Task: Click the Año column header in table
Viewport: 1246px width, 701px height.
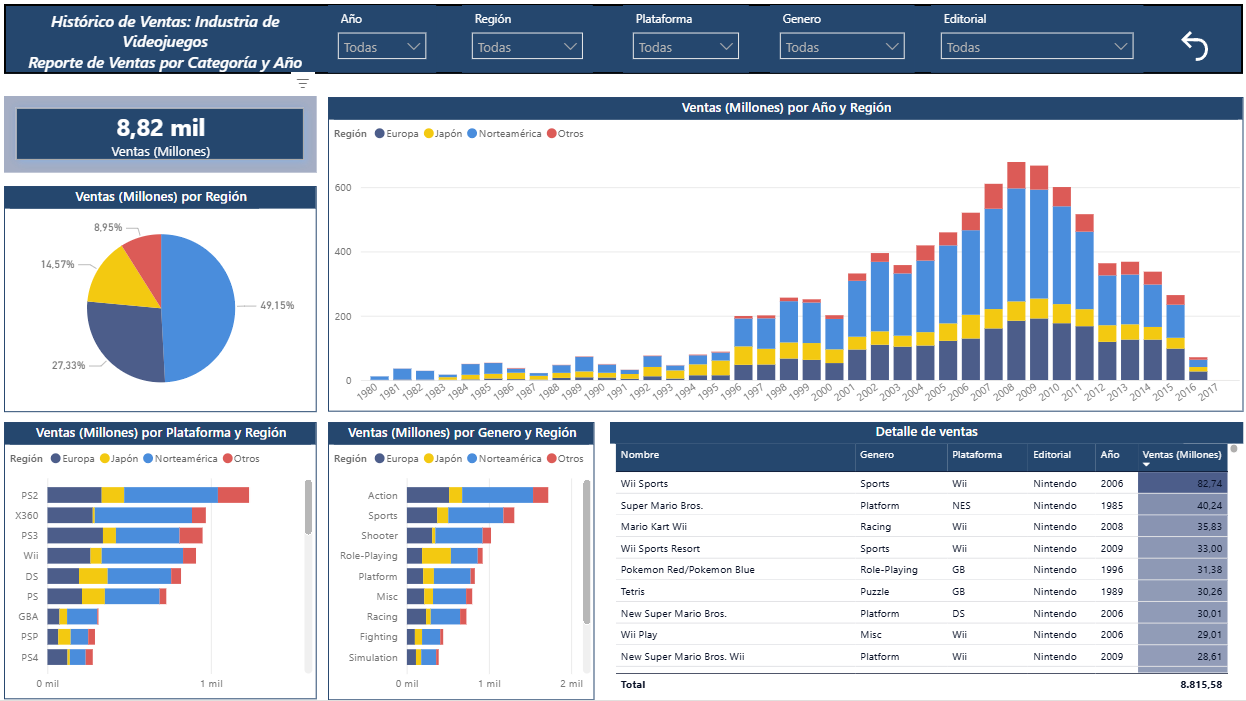Action: (1110, 455)
